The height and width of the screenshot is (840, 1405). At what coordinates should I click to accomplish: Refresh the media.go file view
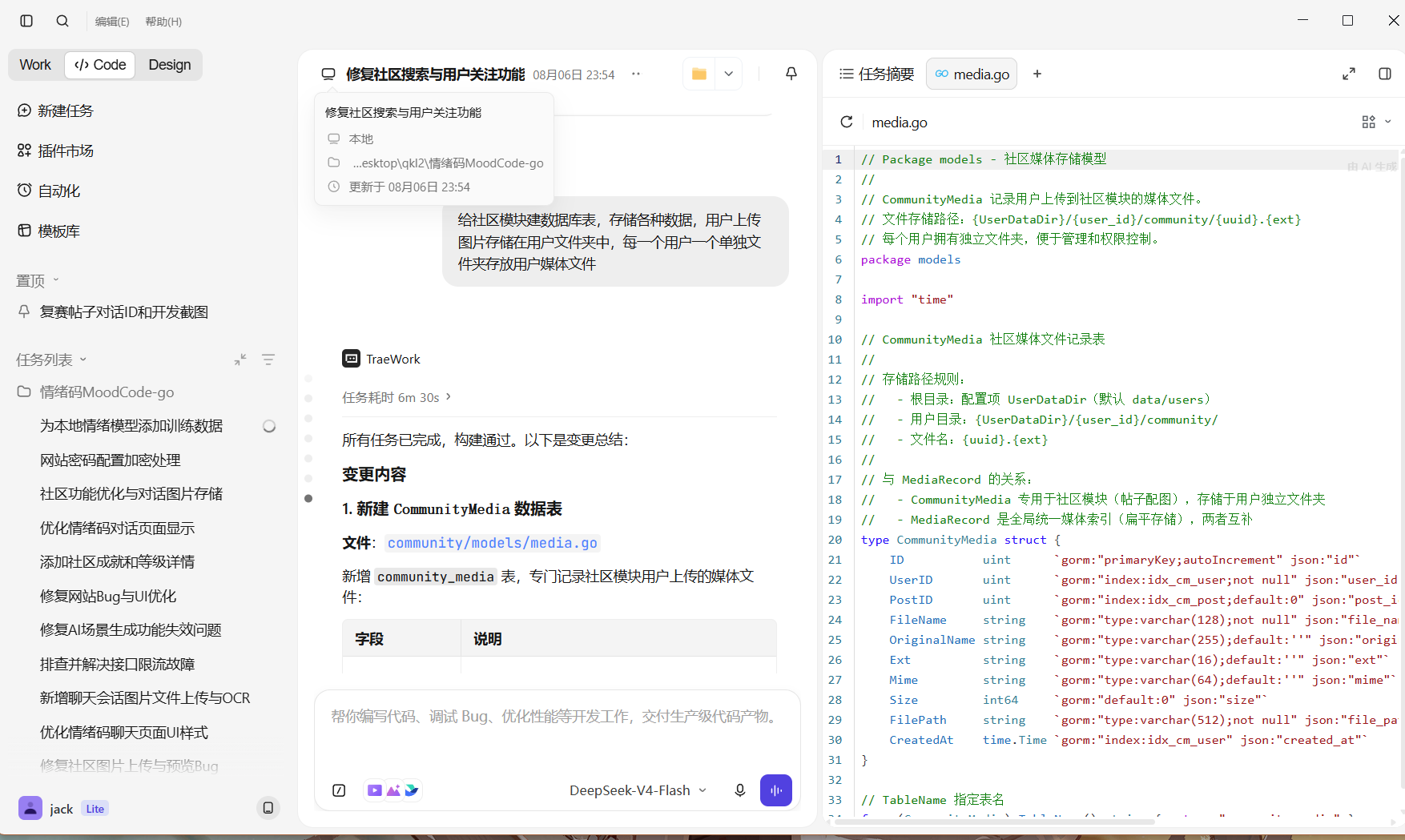coord(847,122)
